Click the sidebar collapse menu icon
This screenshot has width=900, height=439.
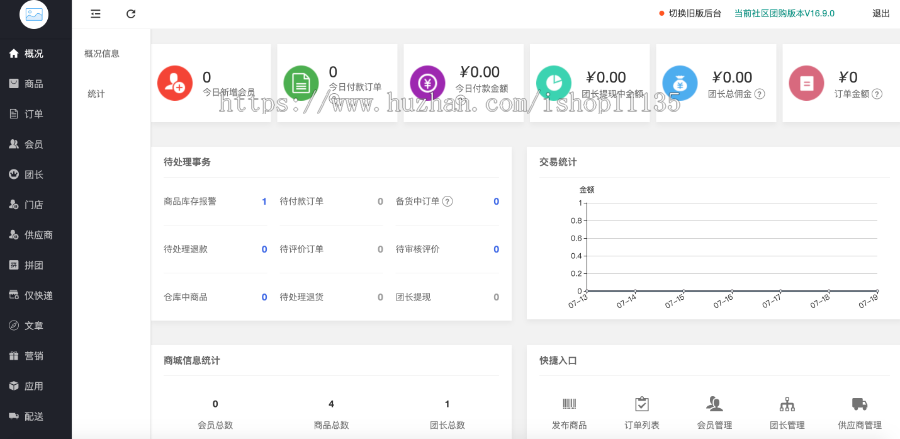click(95, 14)
